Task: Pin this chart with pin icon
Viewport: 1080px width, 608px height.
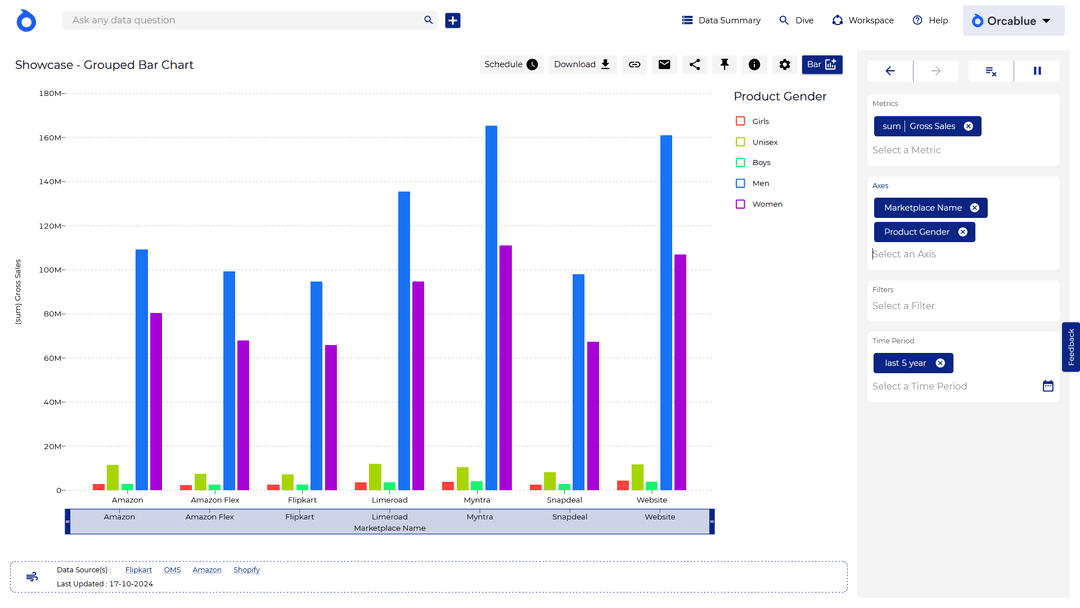Action: (724, 65)
